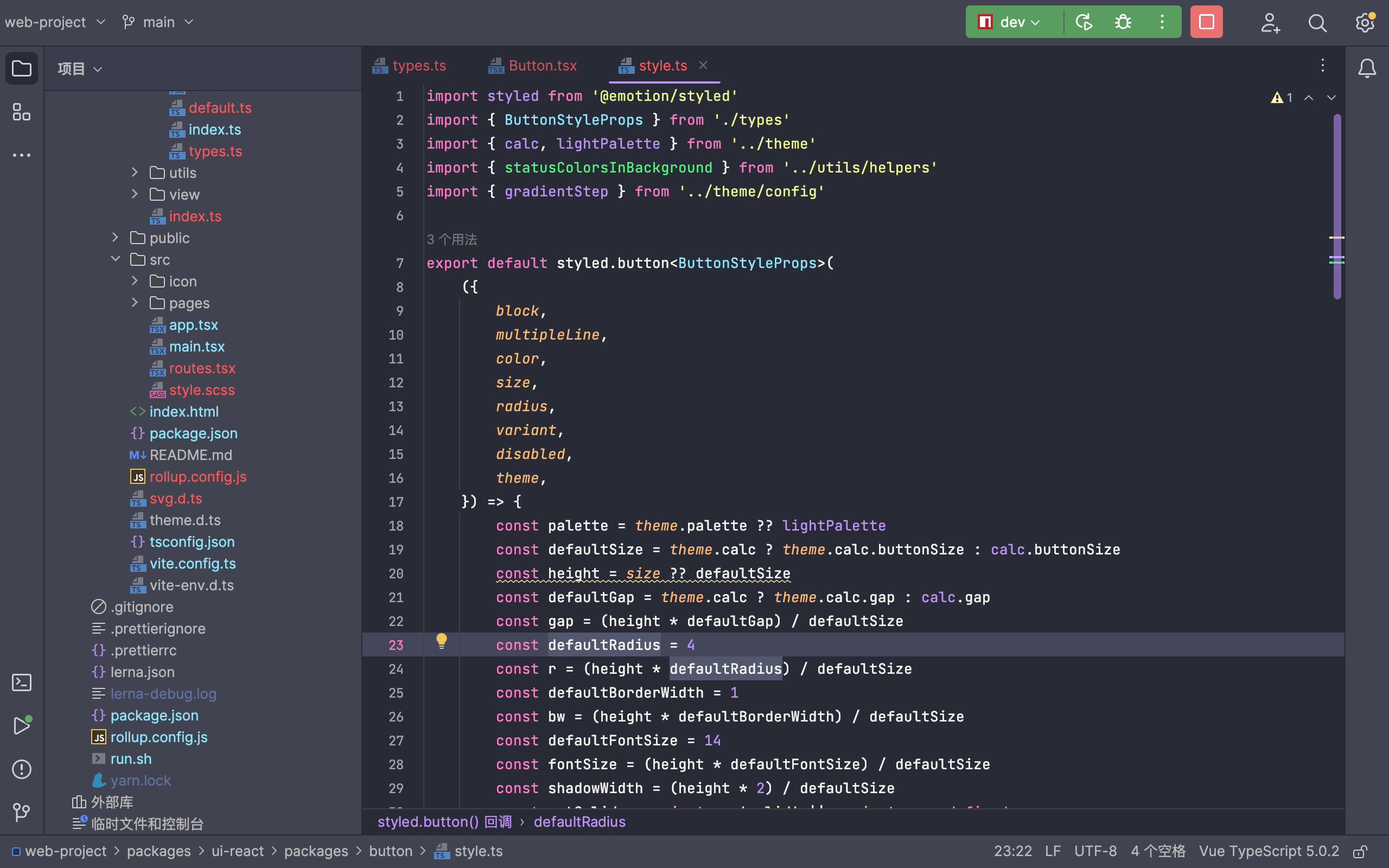Stop the running dev process
1389x868 pixels.
(1207, 22)
